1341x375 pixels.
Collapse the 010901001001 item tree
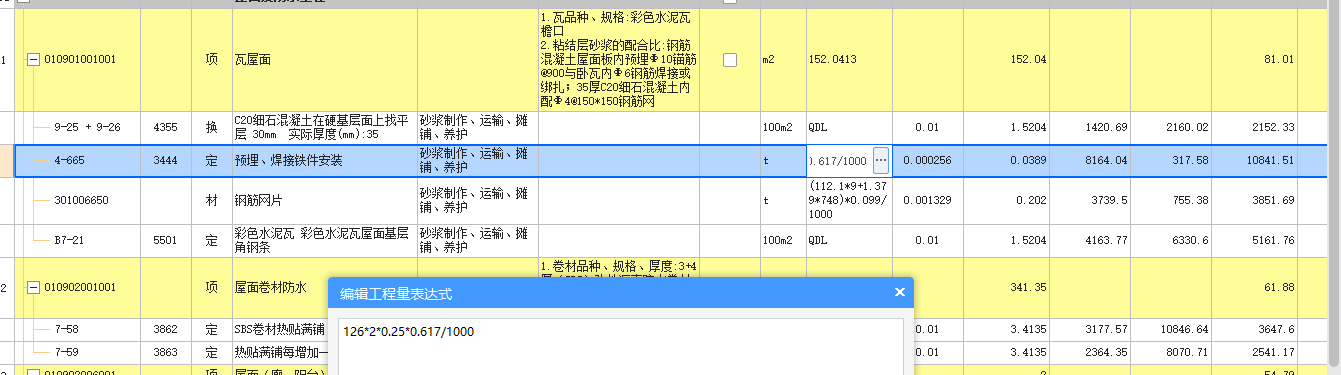coord(33,60)
